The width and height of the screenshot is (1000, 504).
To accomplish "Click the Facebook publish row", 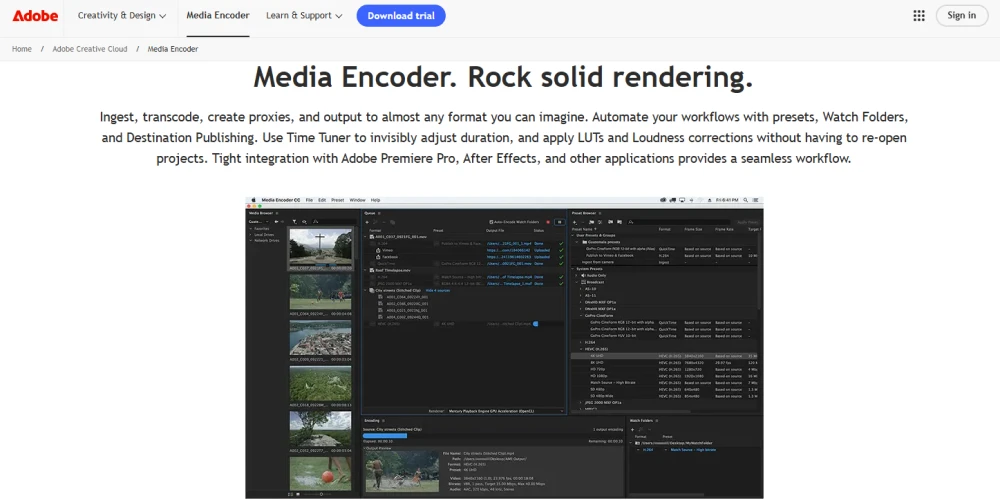I will point(464,257).
